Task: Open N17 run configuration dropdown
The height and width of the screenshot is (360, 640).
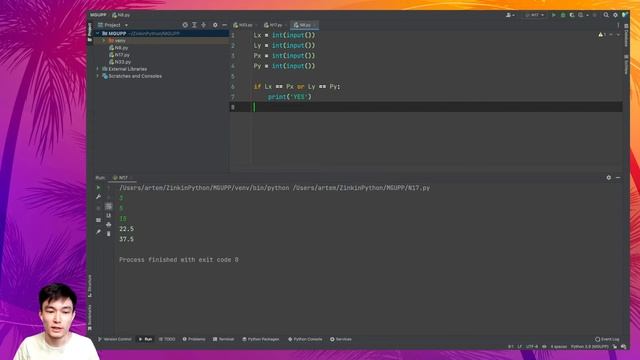Action: tap(535, 15)
